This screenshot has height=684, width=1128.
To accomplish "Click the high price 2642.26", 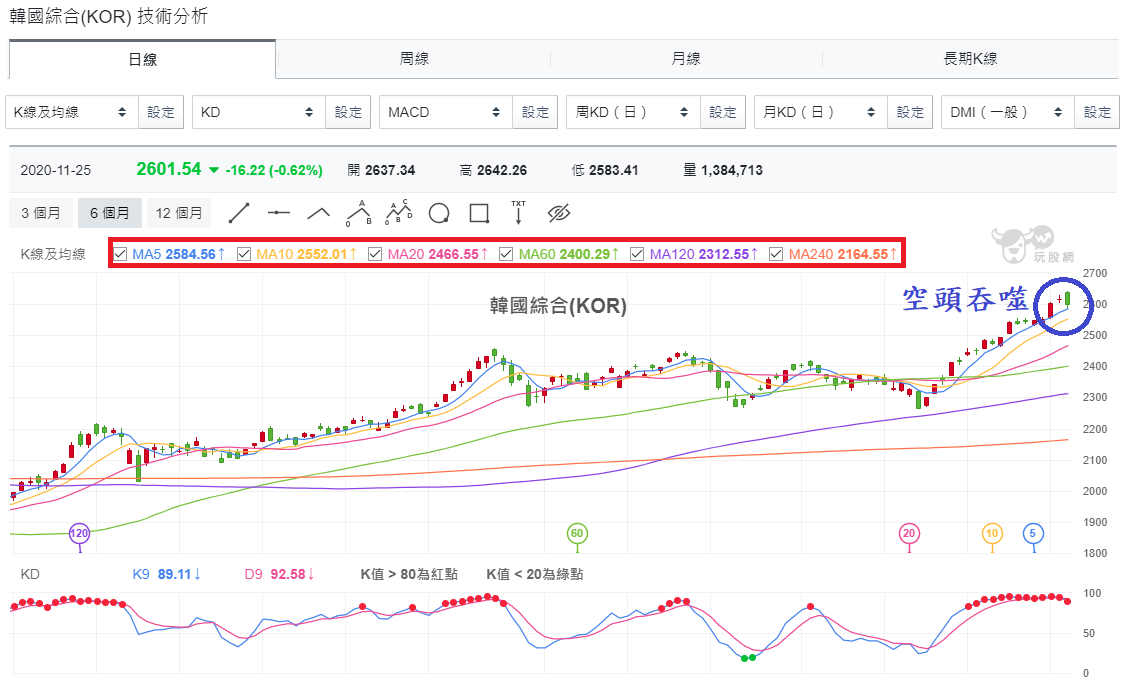I will (x=501, y=170).
